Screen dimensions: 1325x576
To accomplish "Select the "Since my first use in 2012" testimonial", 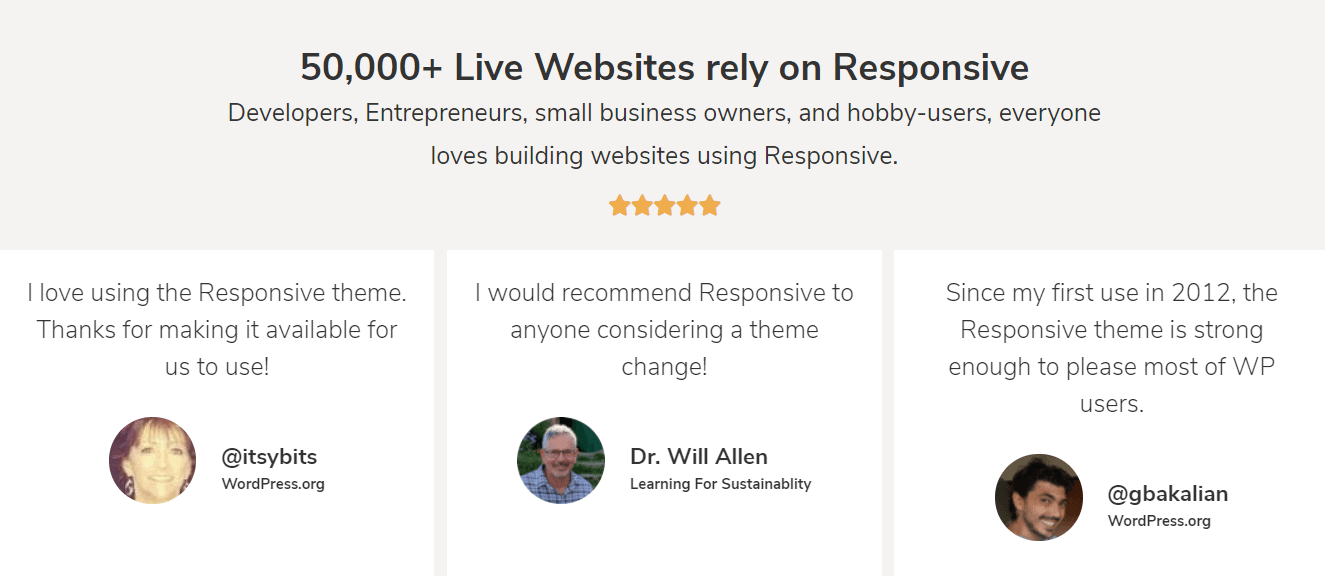I will (x=1111, y=348).
